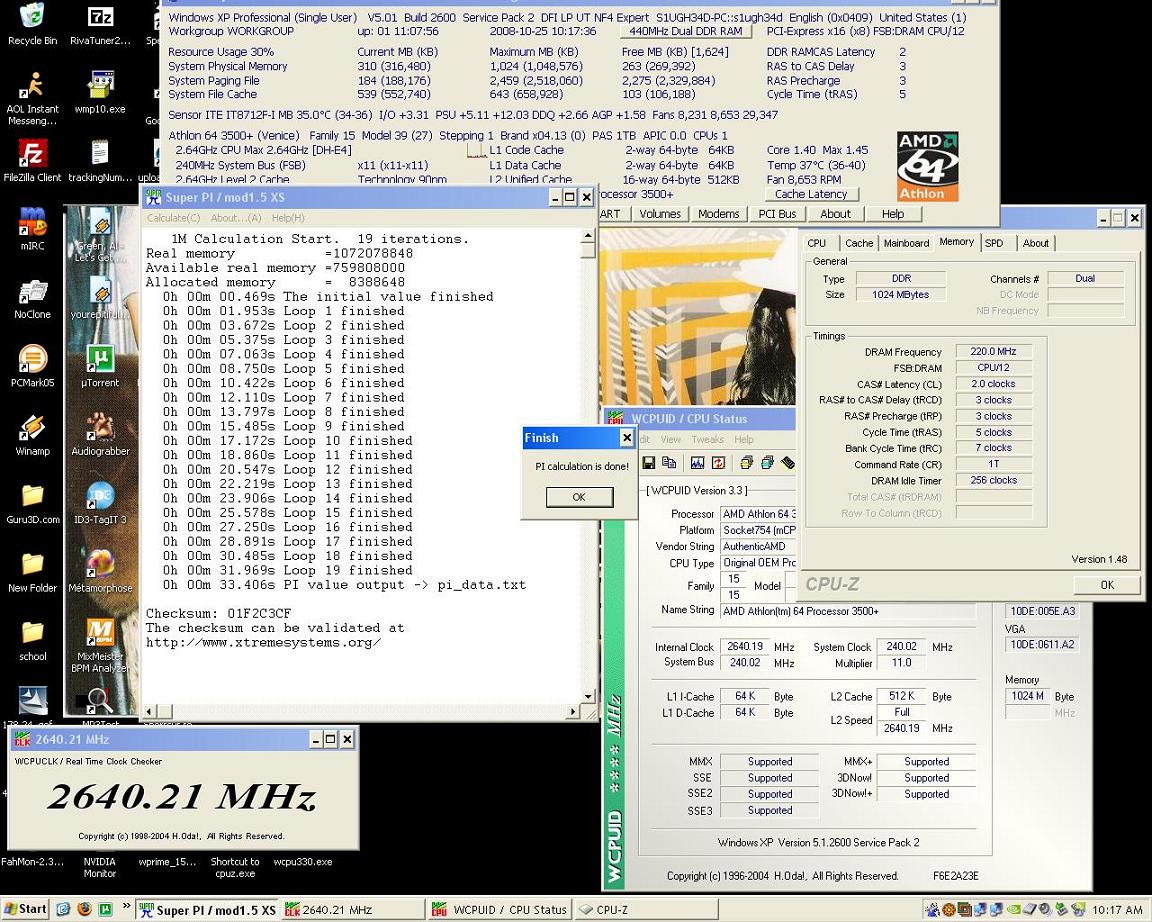Open the New Folder desktop icon
The image size is (1152, 922).
pos(32,570)
